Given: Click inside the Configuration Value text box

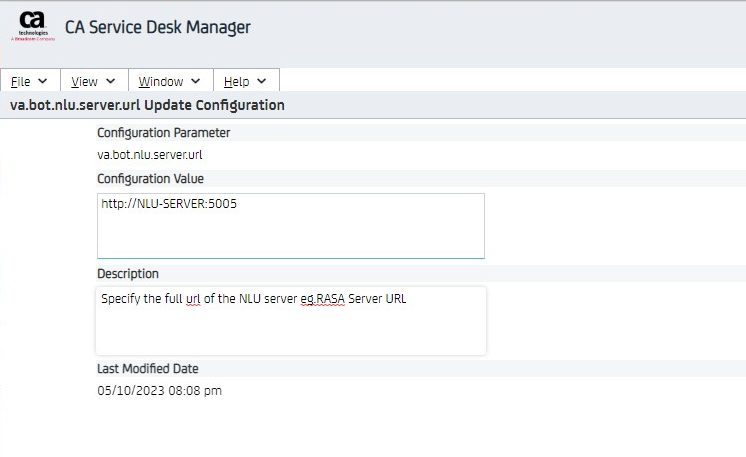Looking at the screenshot, I should (x=290, y=235).
